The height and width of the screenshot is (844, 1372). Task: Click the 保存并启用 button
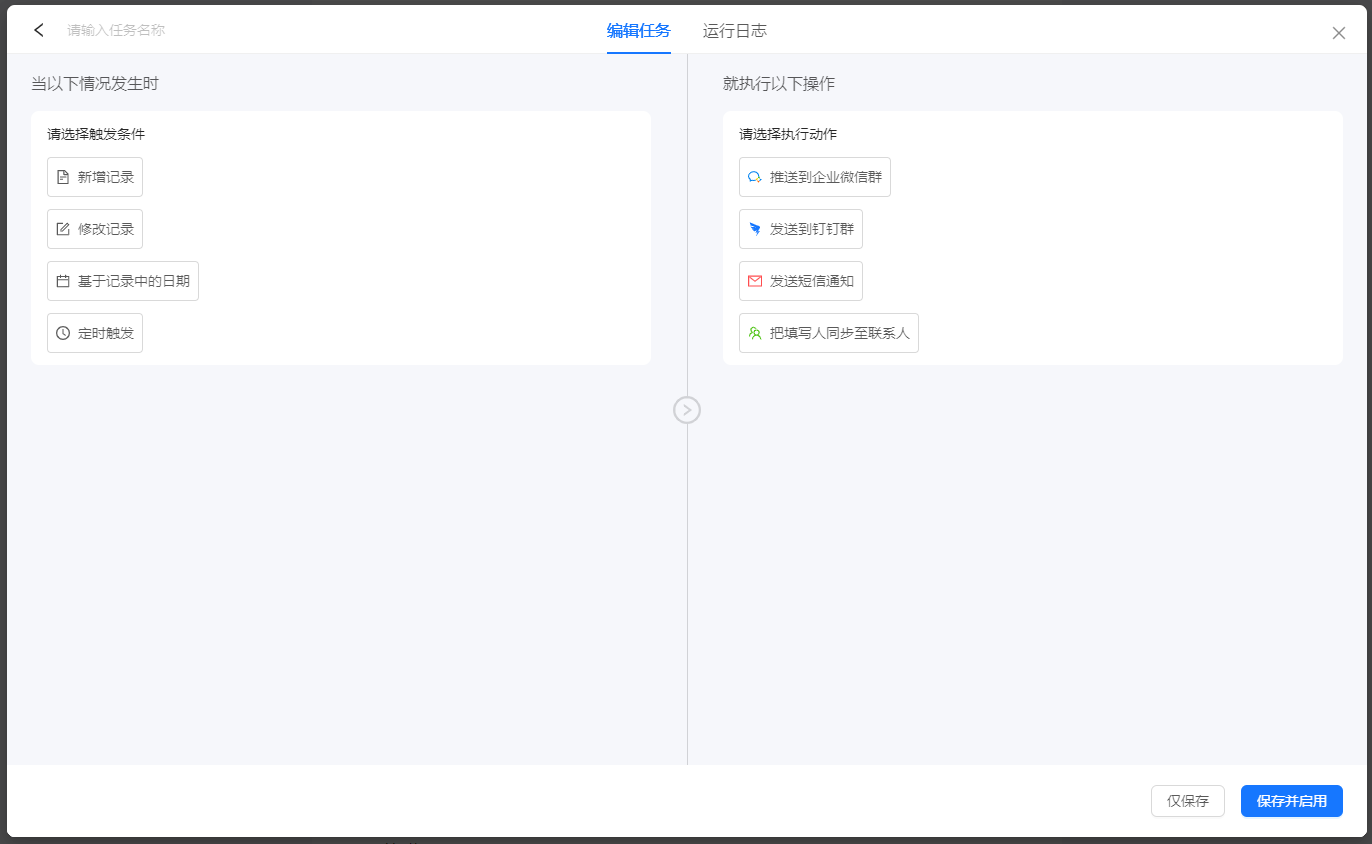coord(1292,801)
